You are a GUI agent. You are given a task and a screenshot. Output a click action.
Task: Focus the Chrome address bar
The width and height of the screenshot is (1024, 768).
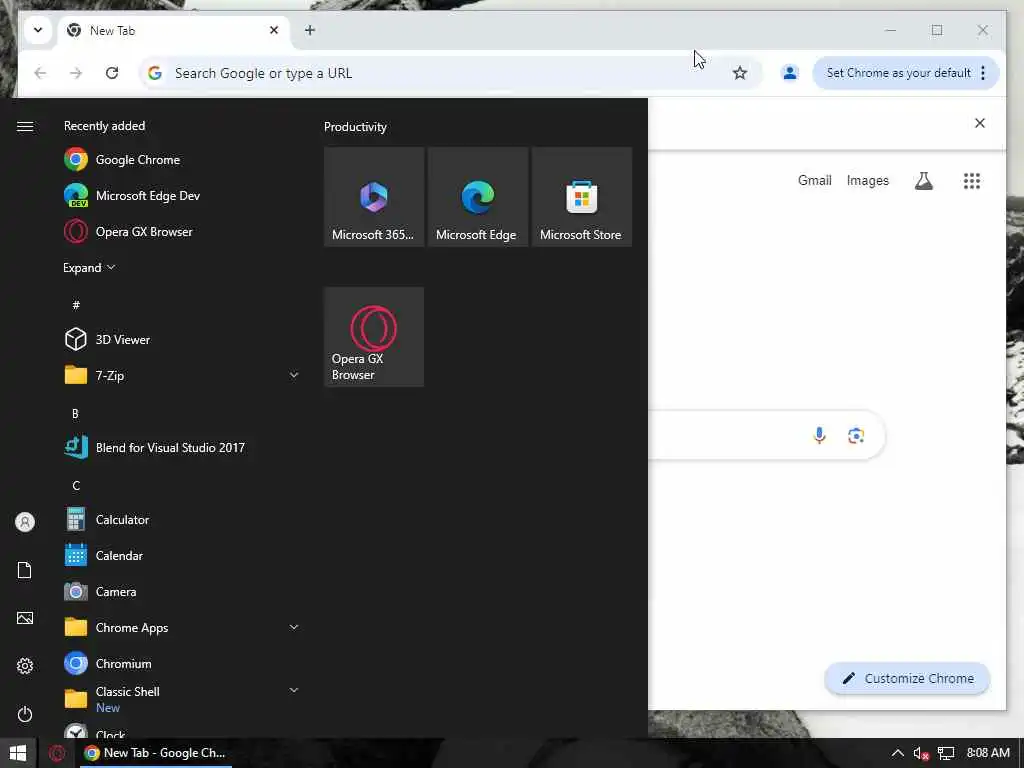(451, 73)
